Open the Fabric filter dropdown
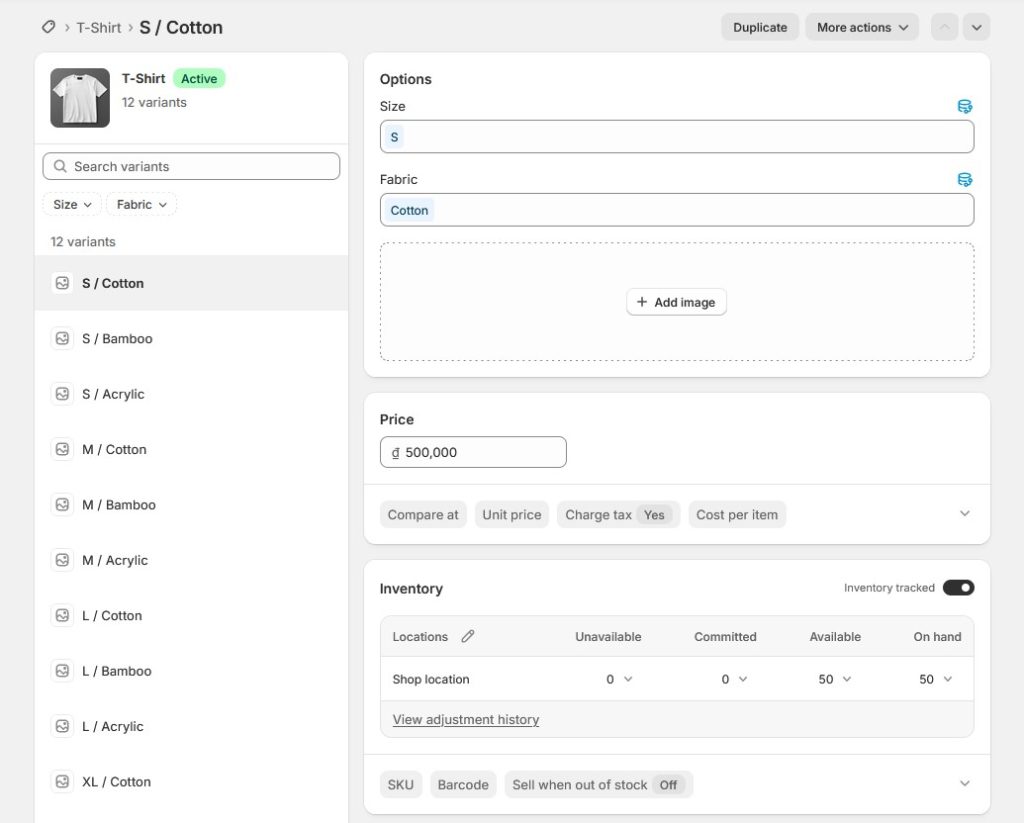1024x823 pixels. tap(141, 205)
